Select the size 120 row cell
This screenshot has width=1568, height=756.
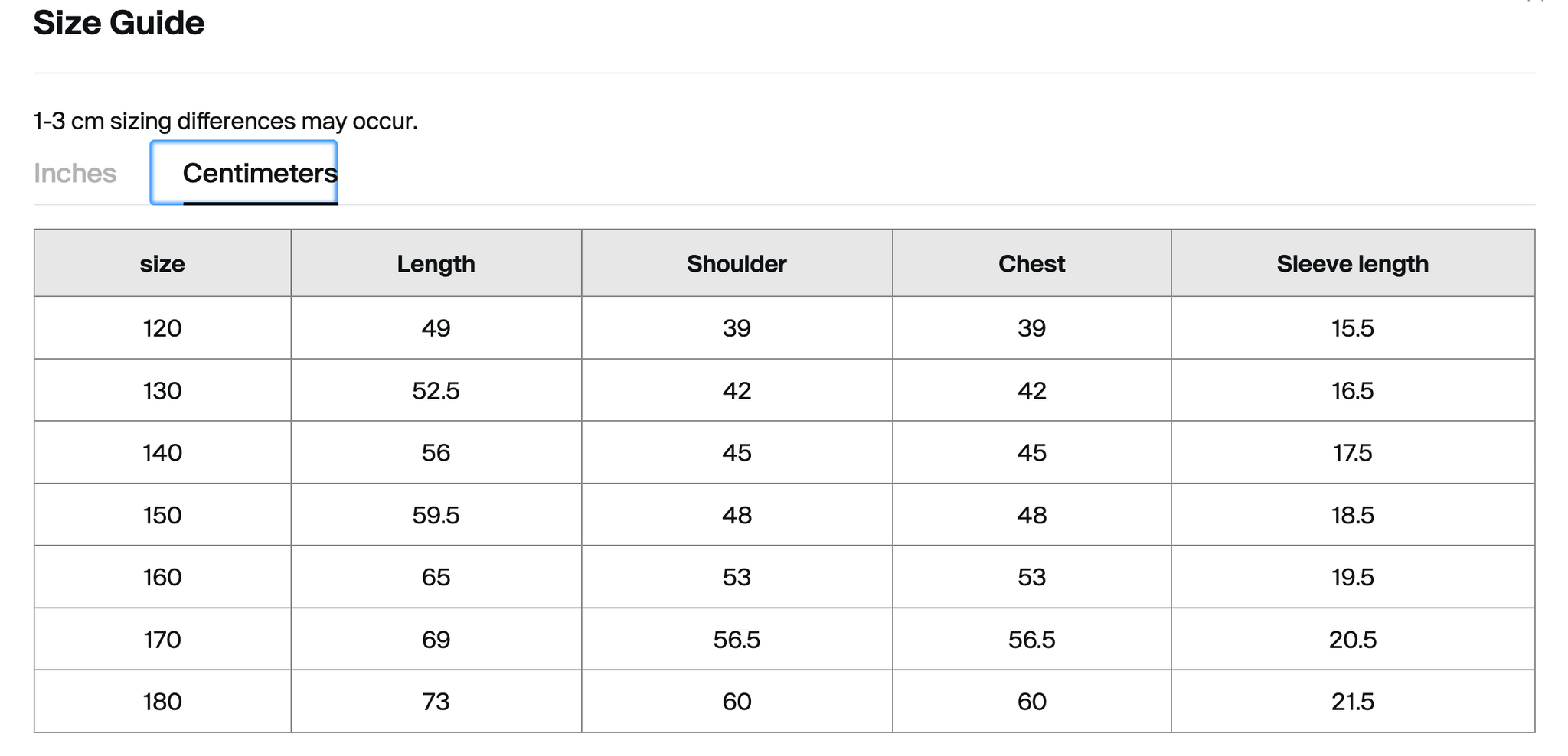tap(162, 328)
